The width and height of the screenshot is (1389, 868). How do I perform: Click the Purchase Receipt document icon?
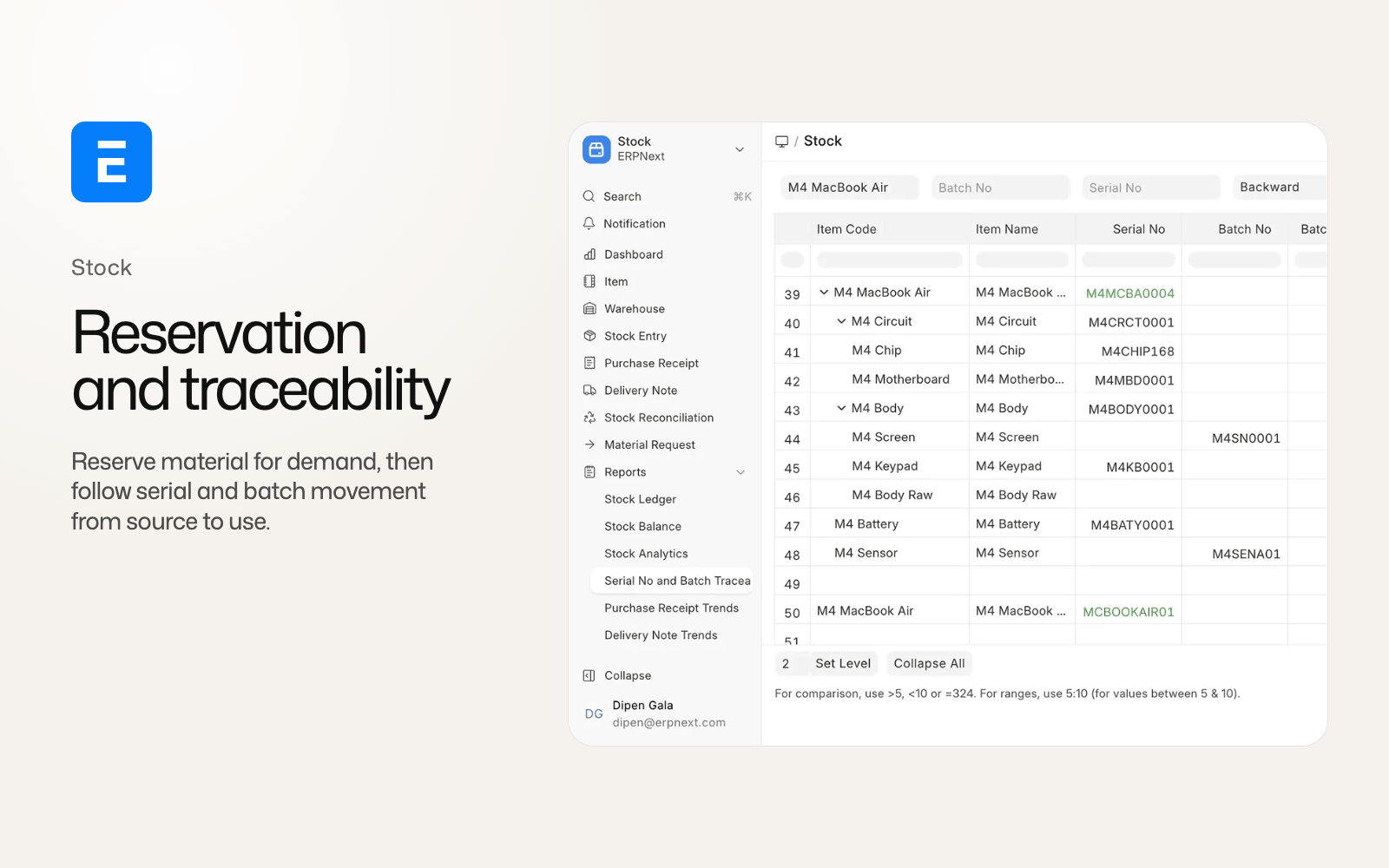pos(589,364)
